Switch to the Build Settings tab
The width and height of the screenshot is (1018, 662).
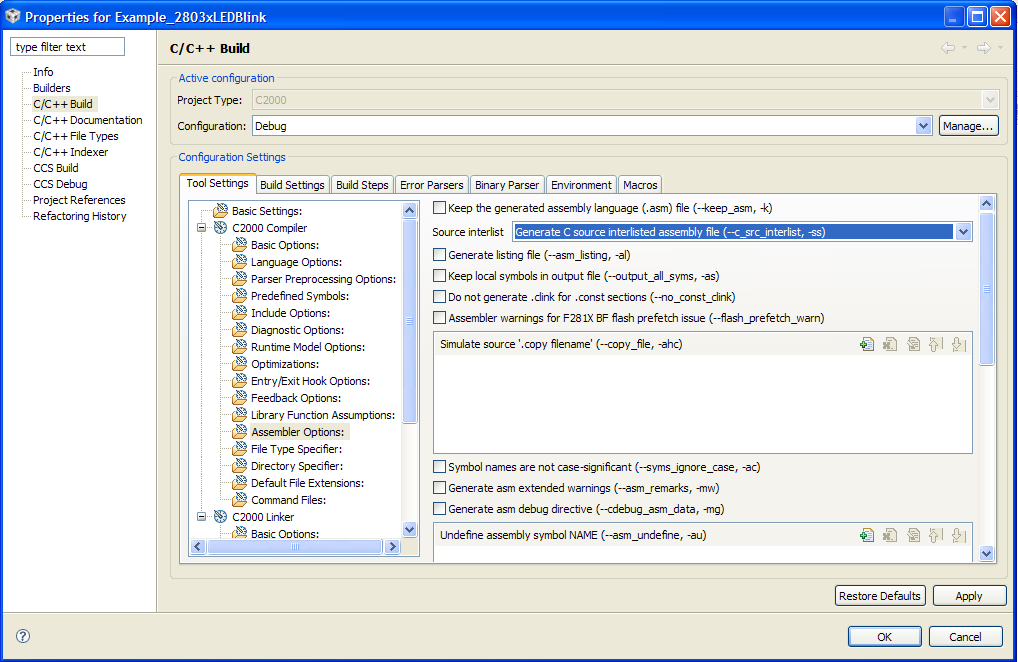coord(292,184)
